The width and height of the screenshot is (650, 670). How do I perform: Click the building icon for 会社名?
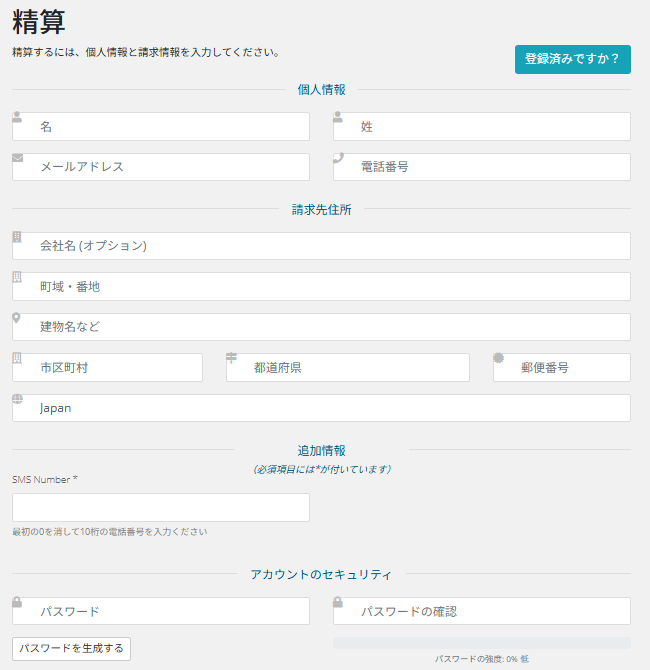(17, 237)
